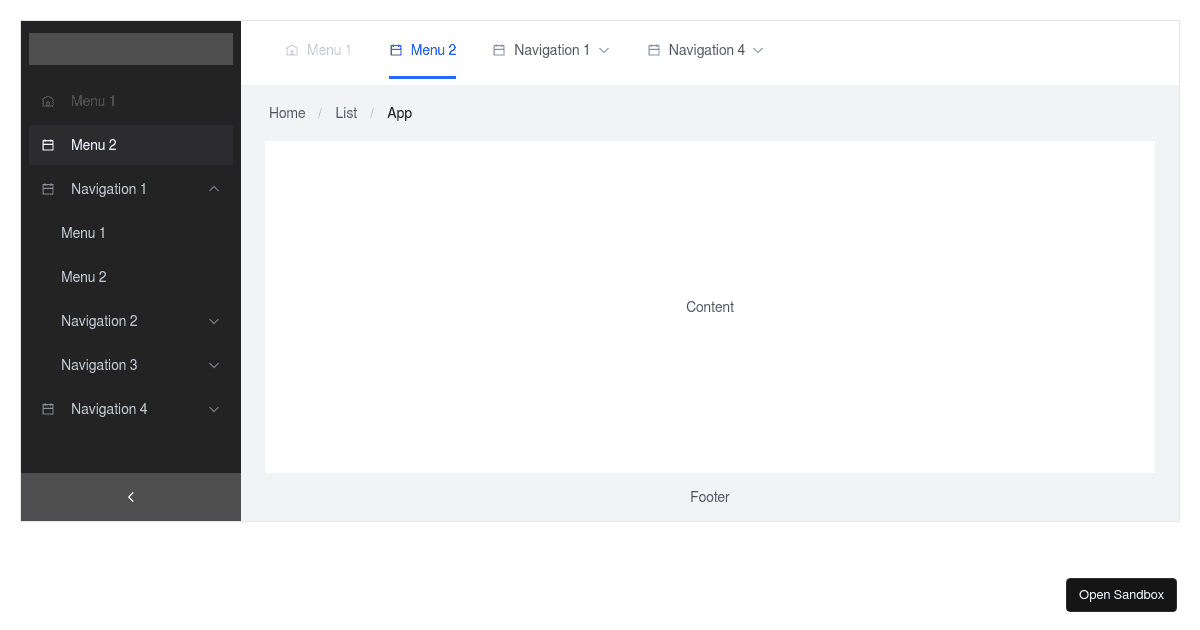Go to Home in the breadcrumb
This screenshot has height=630, width=1200.
pos(287,113)
